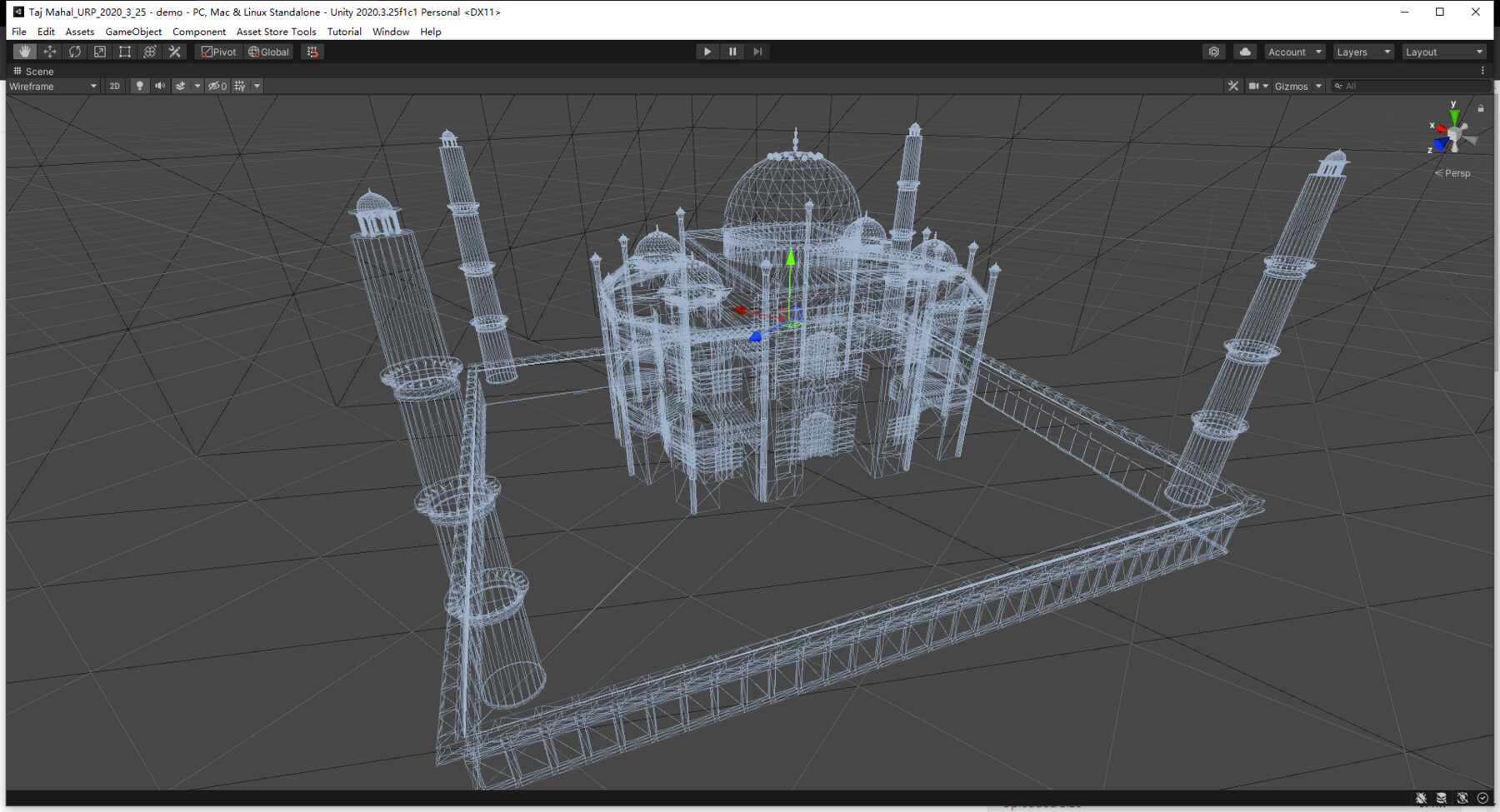Open Wireframe draw mode dropdown
The image size is (1500, 812).
click(52, 86)
